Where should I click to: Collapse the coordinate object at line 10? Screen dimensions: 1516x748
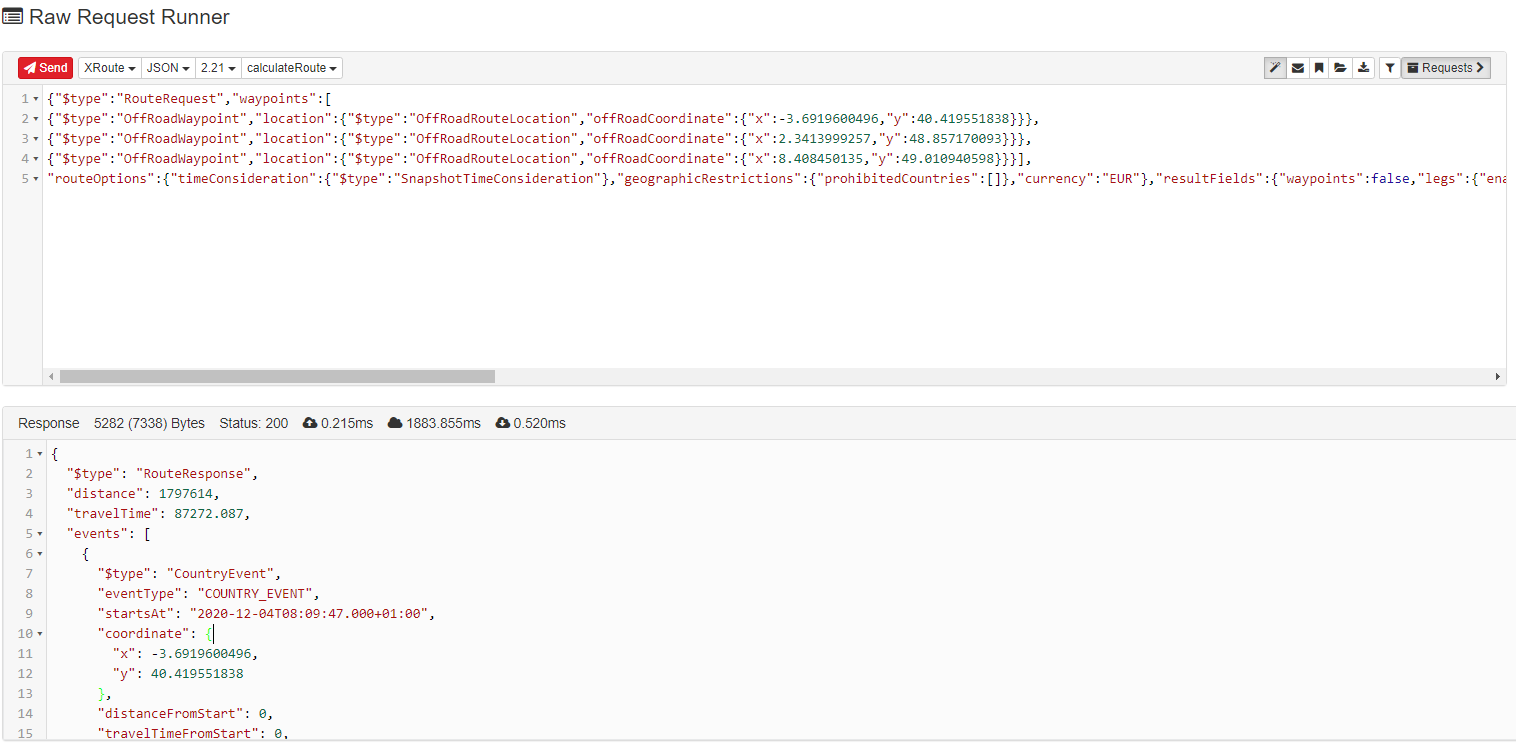[39, 634]
